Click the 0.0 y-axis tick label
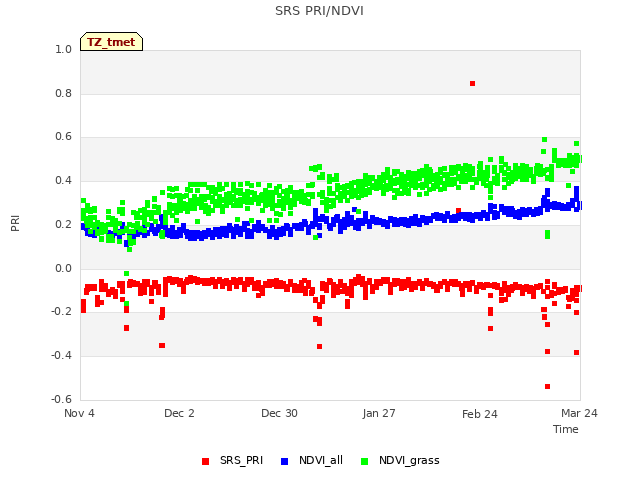 coord(63,269)
